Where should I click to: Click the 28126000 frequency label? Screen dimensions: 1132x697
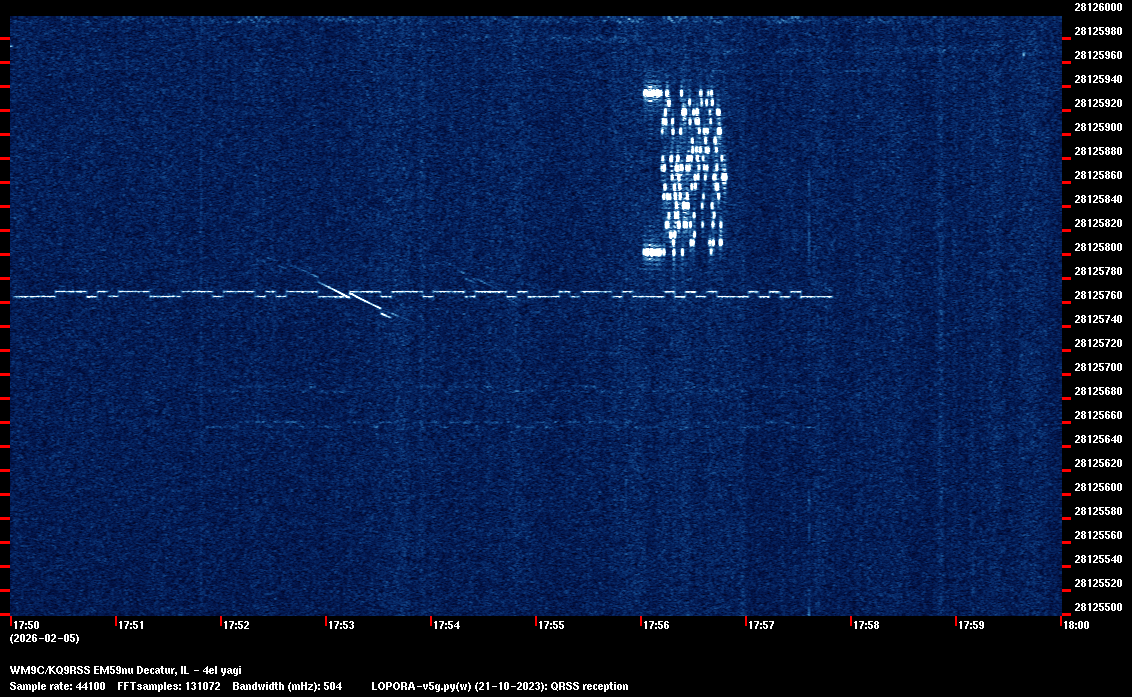click(1097, 7)
